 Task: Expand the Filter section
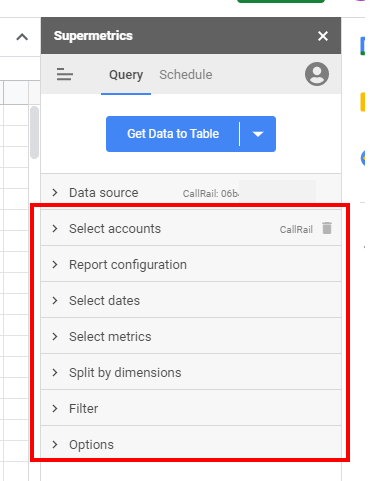click(191, 409)
